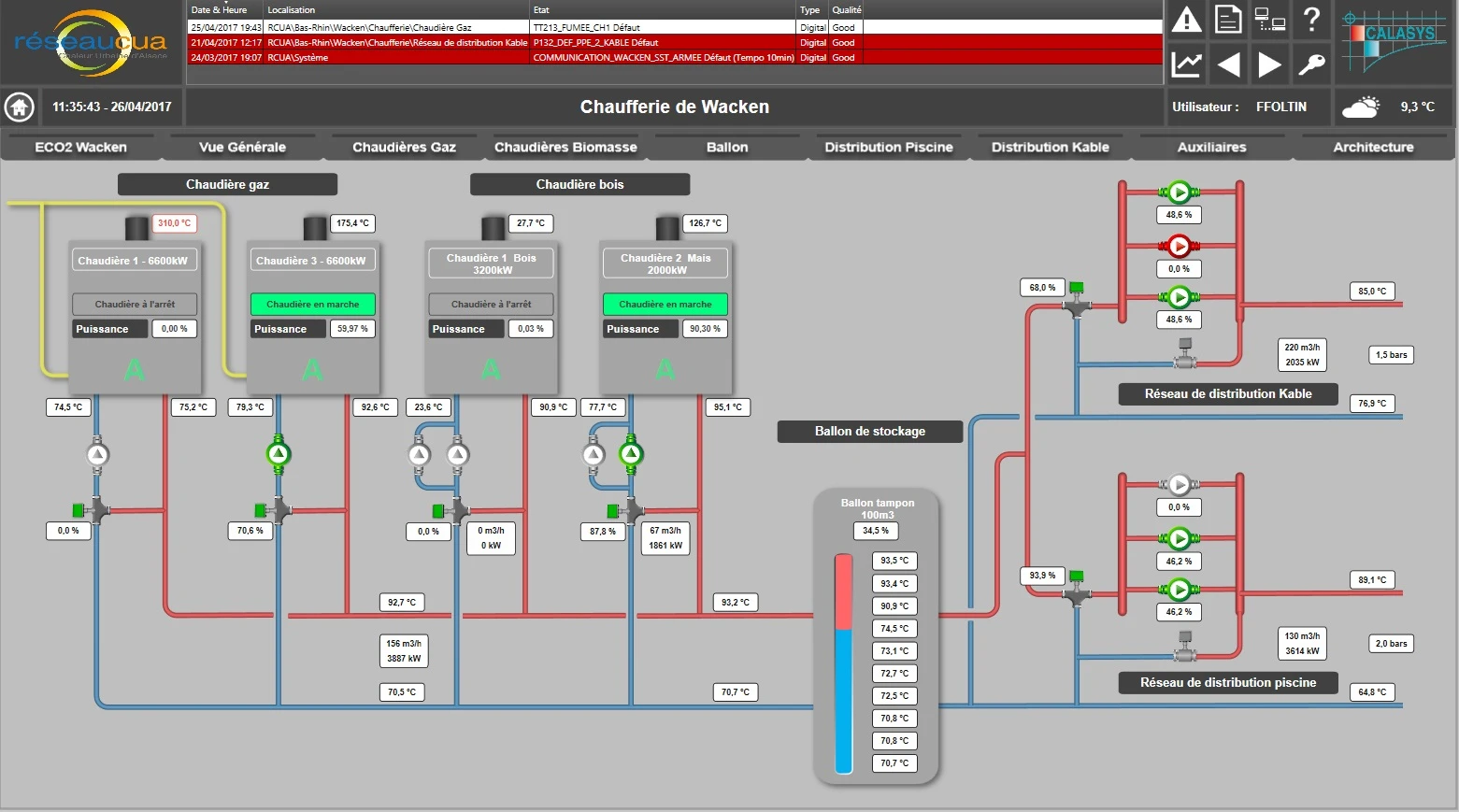Toggle 'Chaudière en marche' status on Chaudière 3
This screenshot has width=1459, height=812.
312,304
